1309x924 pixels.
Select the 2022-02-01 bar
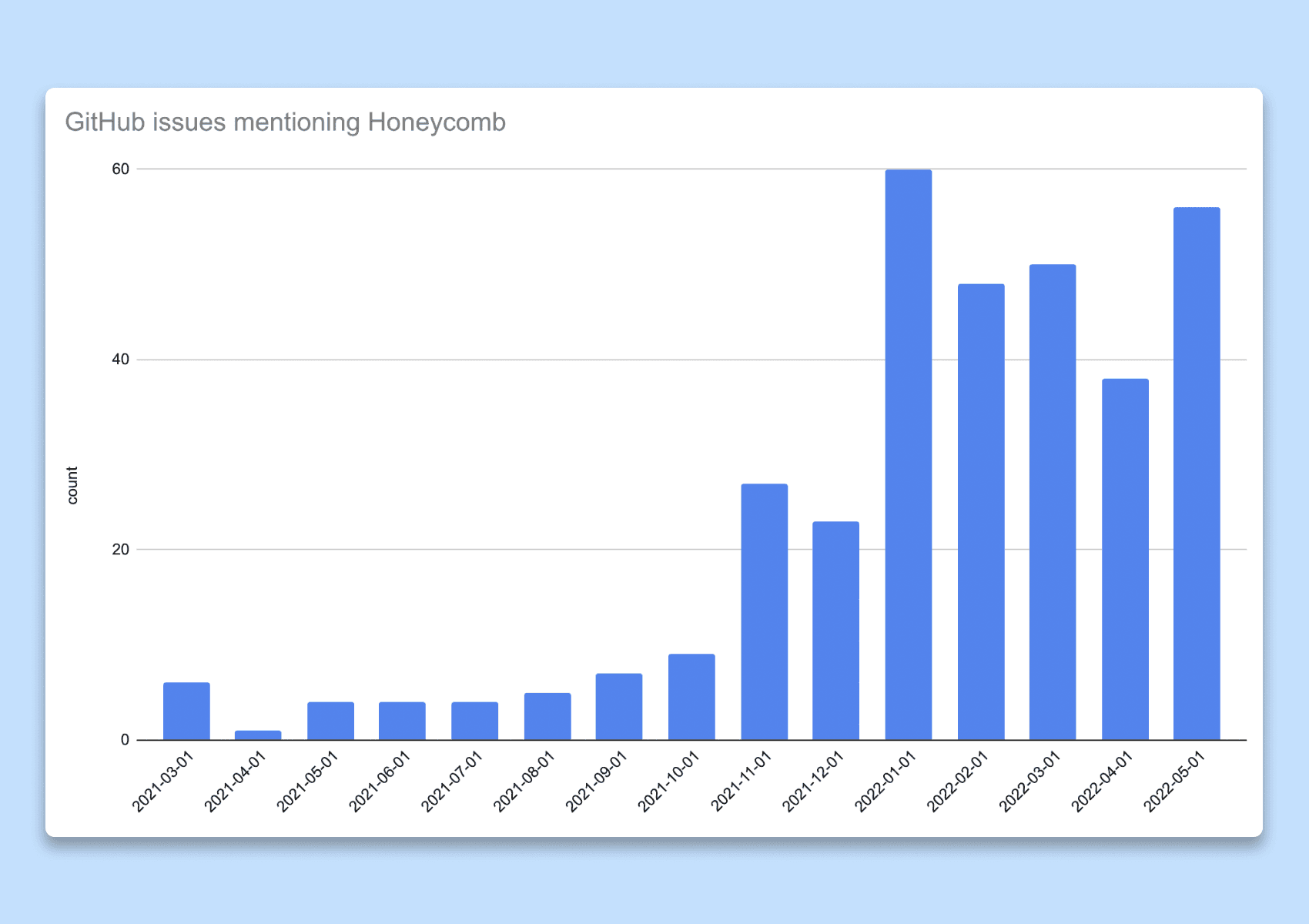point(980,512)
